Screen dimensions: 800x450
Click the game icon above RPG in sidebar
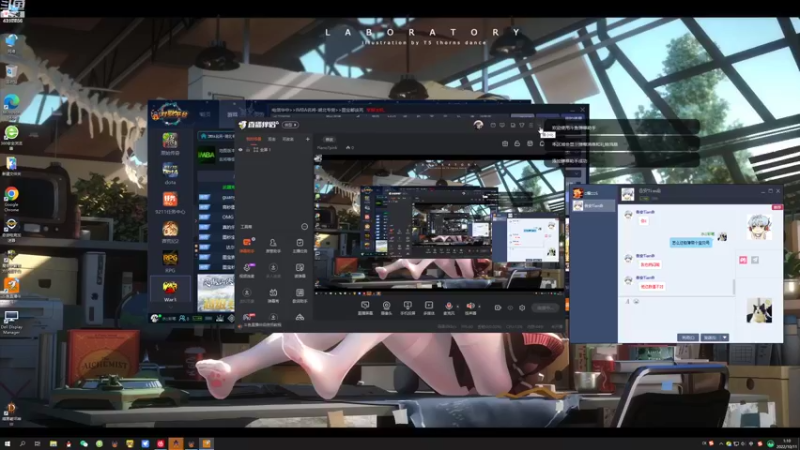[170, 229]
